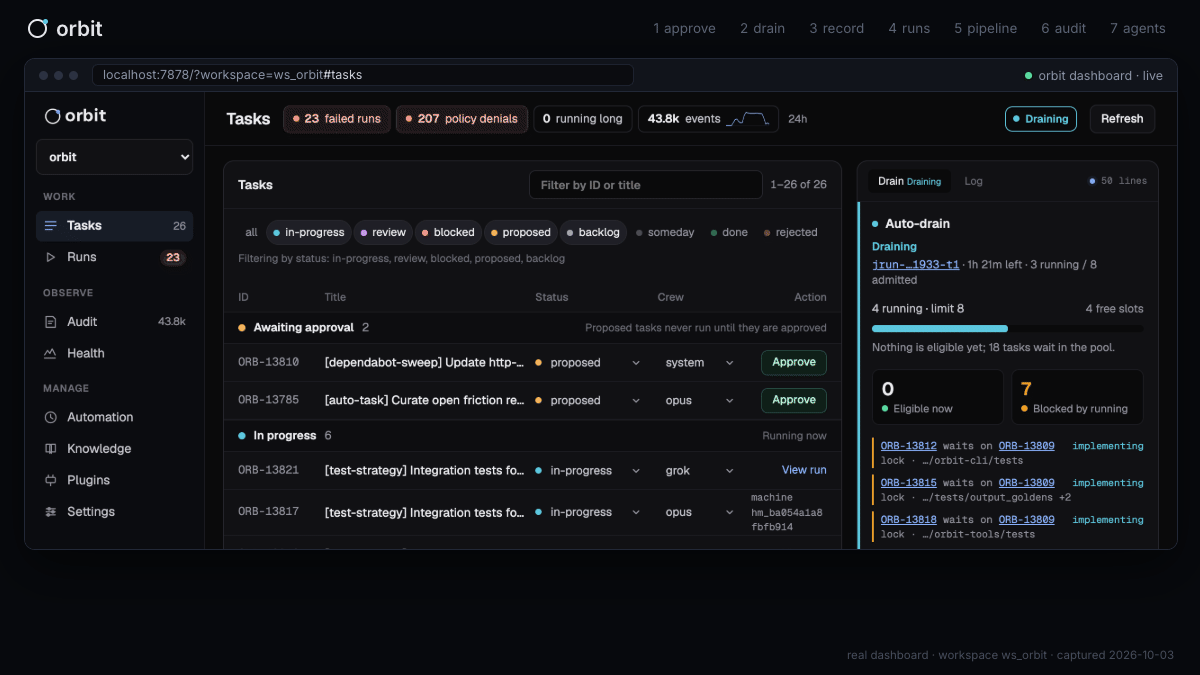Click the events sparkline chart
The image size is (1200, 675).
click(749, 119)
